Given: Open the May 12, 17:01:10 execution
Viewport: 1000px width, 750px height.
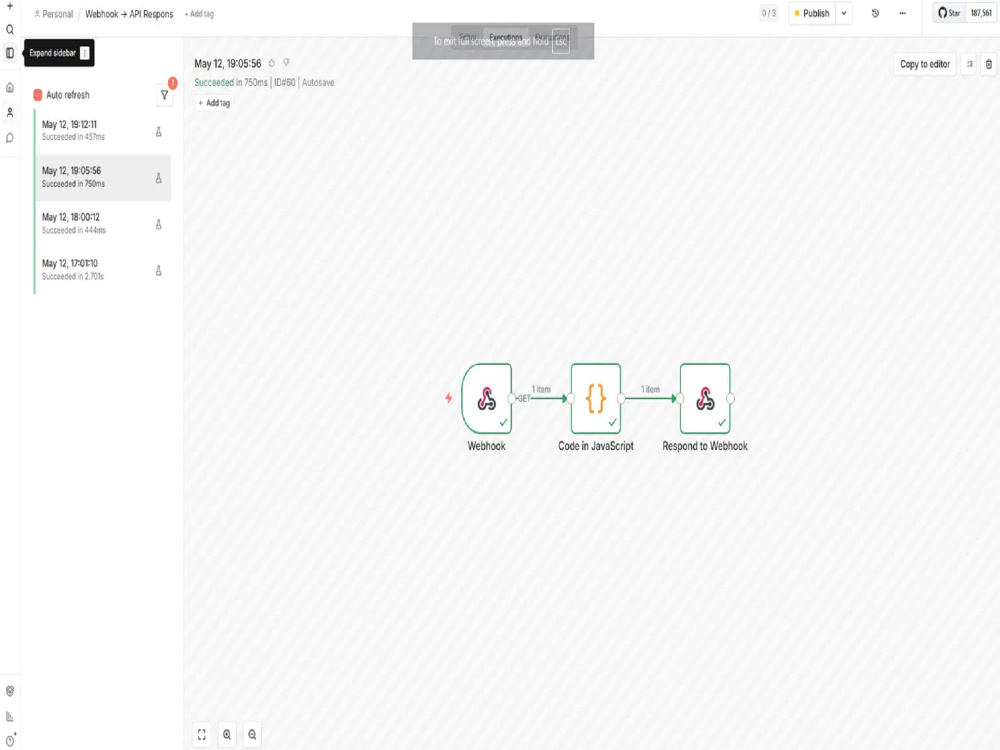Looking at the screenshot, I should tap(103, 270).
